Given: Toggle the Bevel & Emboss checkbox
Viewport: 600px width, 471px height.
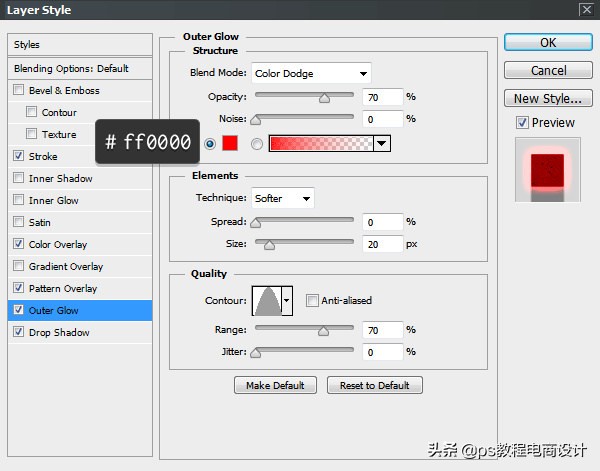Looking at the screenshot, I should point(18,90).
